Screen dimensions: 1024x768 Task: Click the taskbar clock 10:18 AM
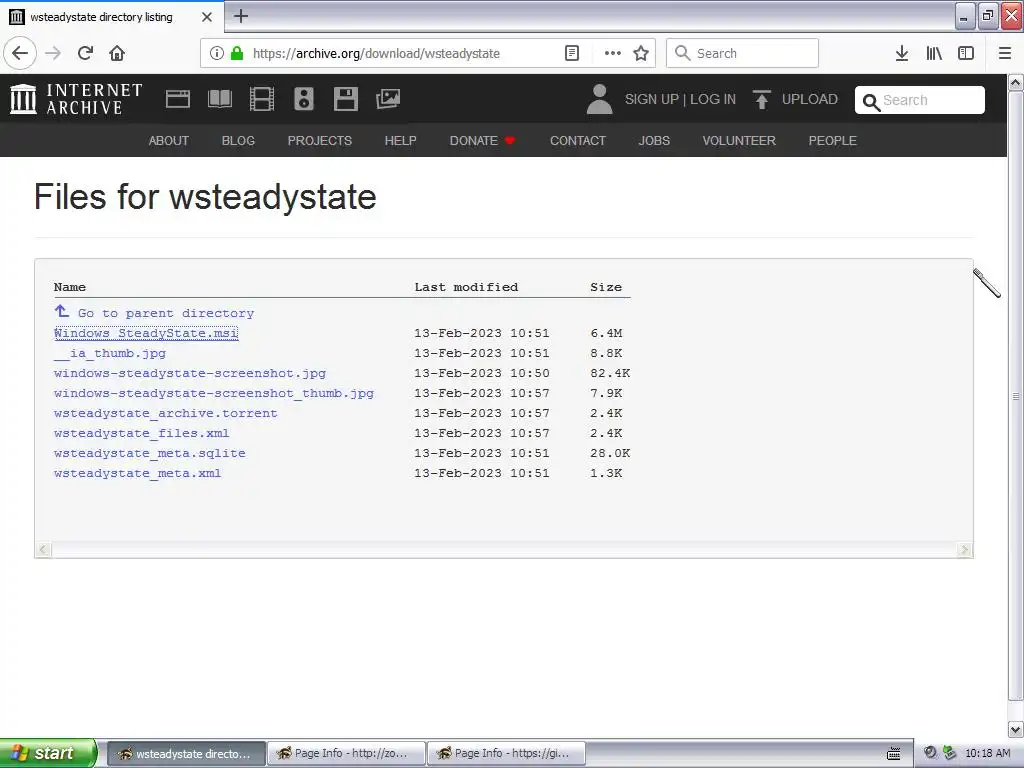click(x=987, y=754)
